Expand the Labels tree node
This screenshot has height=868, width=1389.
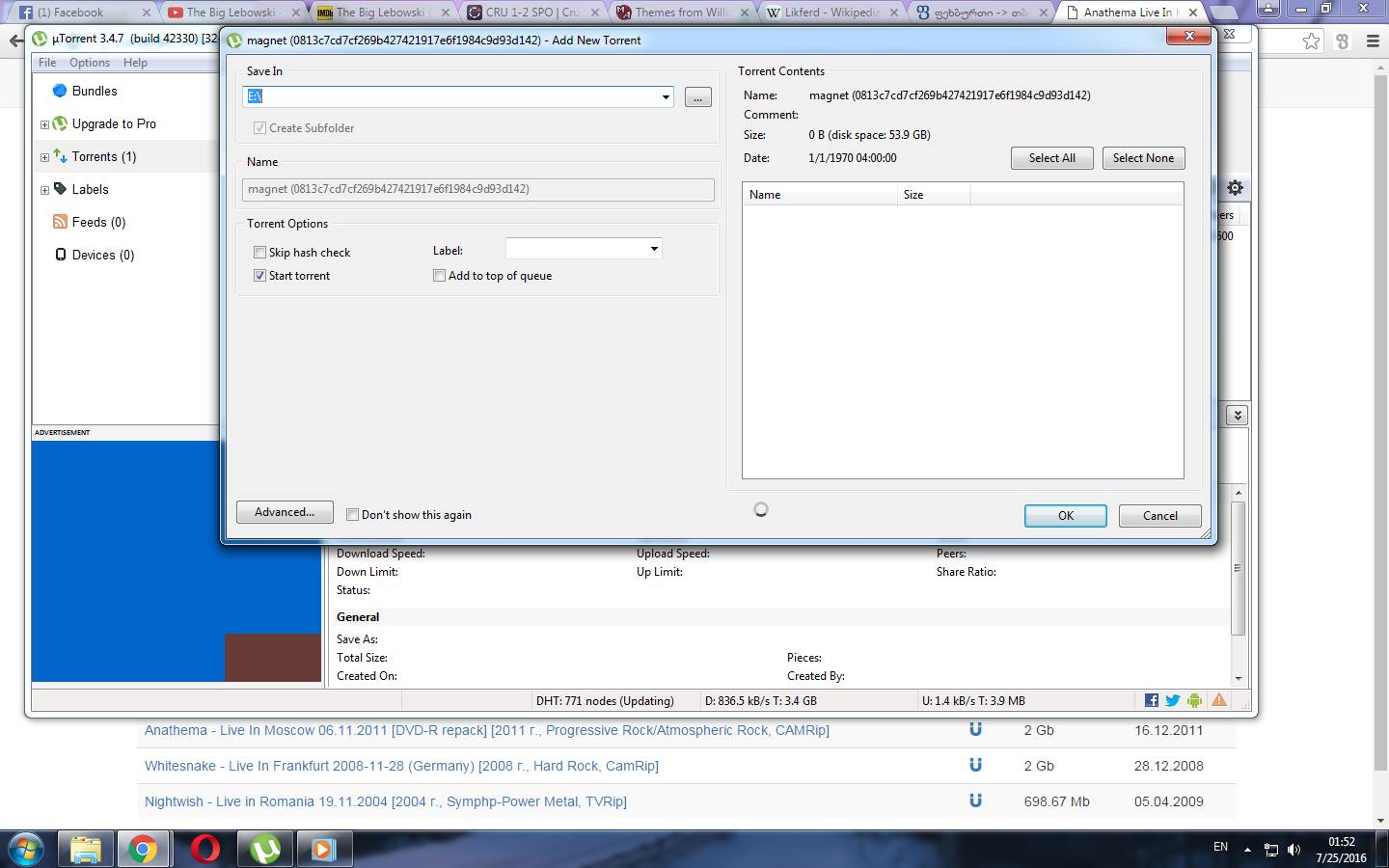coord(44,190)
